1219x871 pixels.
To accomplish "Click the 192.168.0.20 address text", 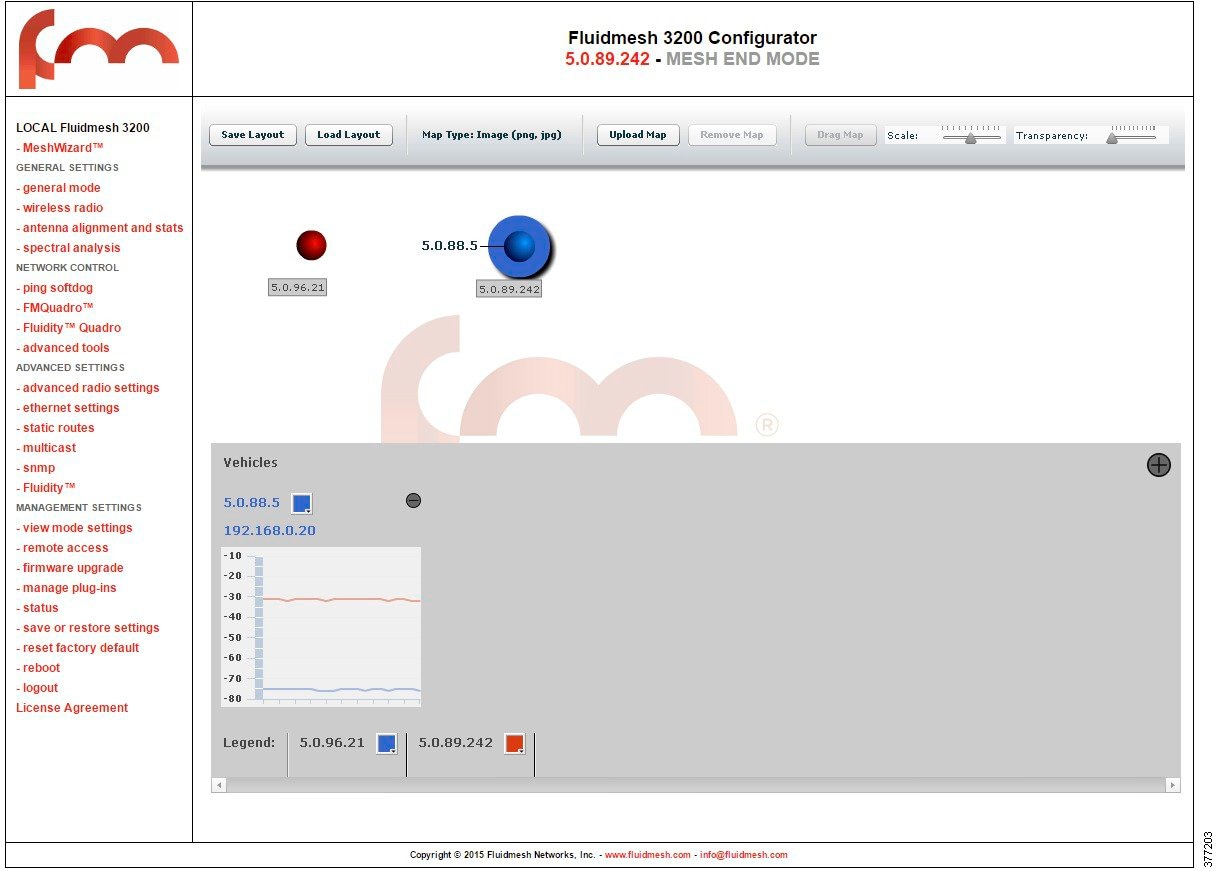I will pyautogui.click(x=269, y=531).
